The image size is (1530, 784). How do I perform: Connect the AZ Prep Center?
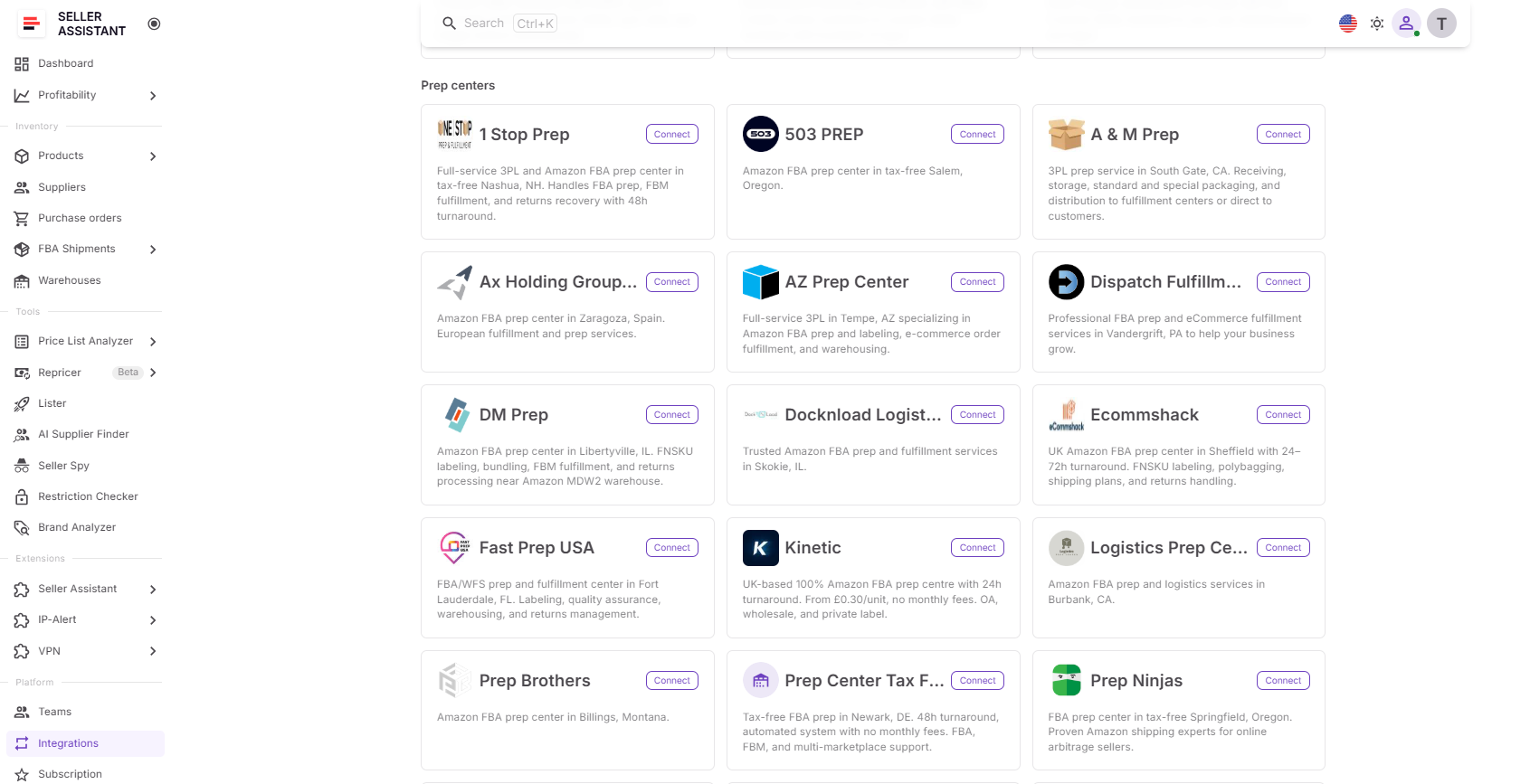[978, 282]
